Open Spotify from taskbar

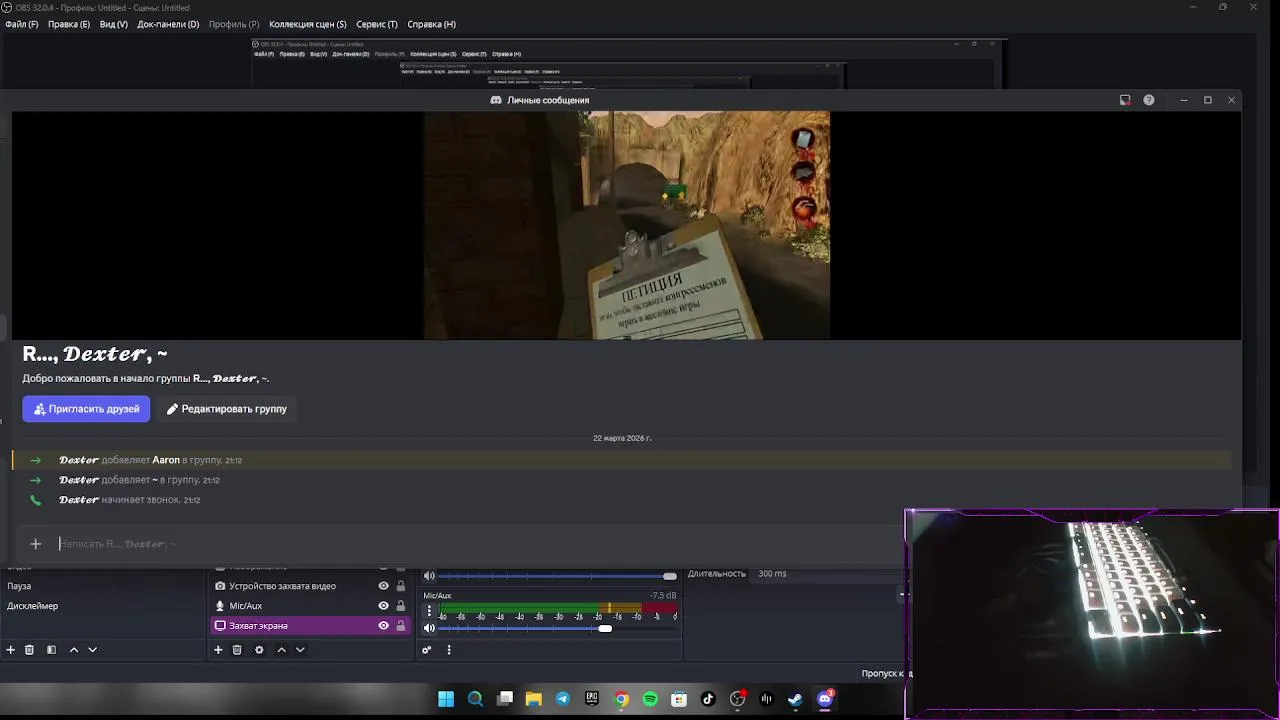651,700
